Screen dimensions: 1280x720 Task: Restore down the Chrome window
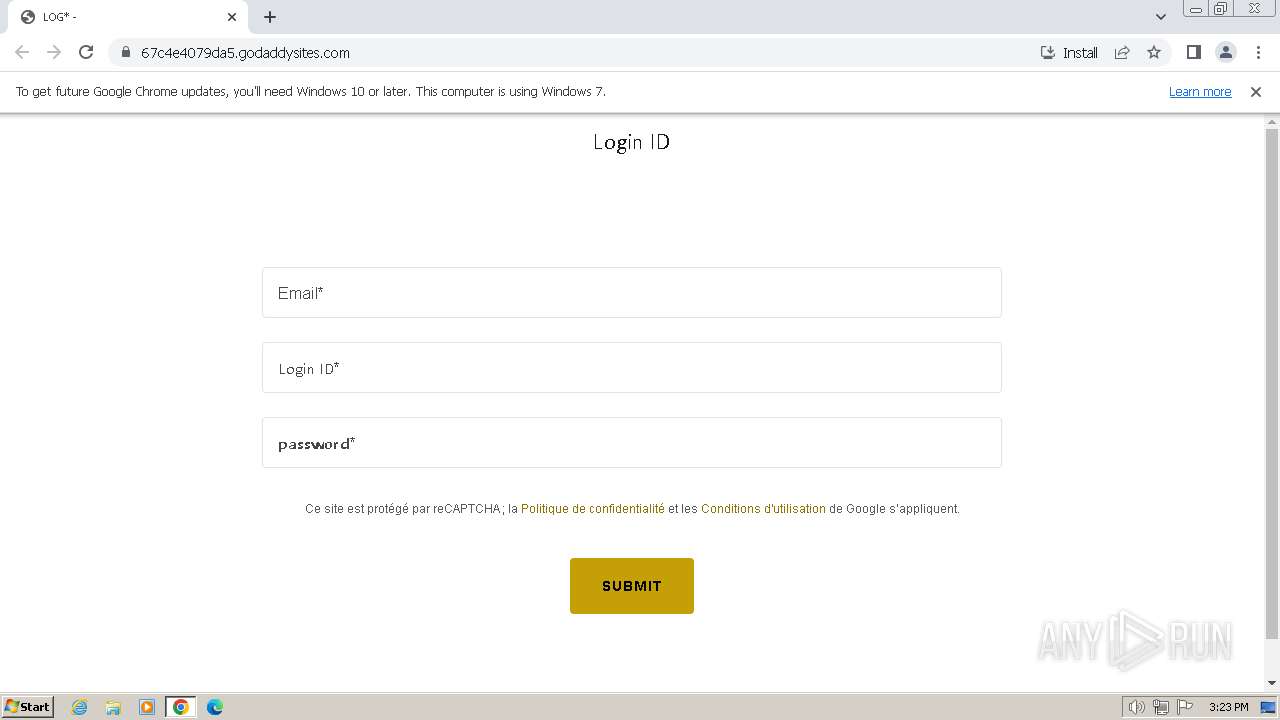point(1221,9)
